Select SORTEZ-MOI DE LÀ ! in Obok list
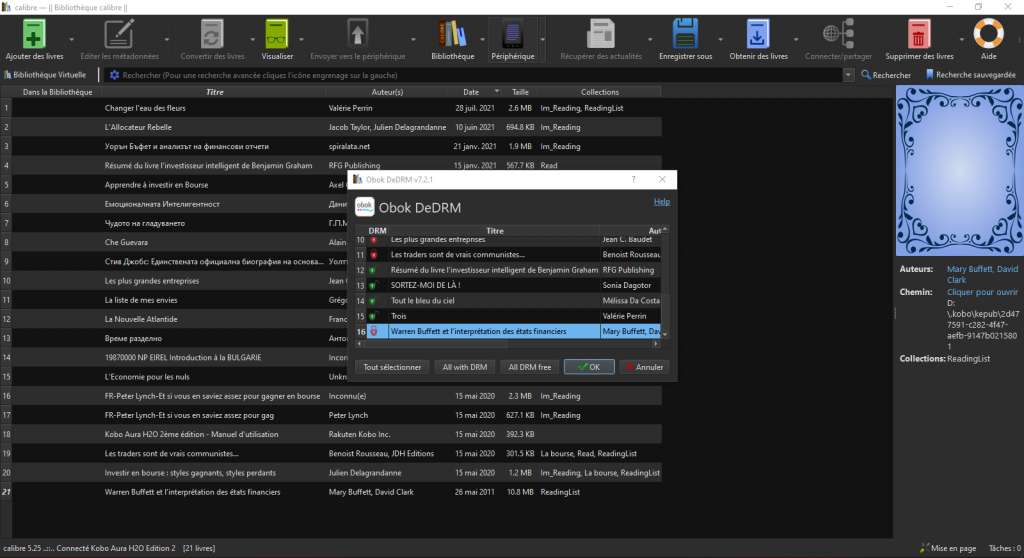Screen dimensions: 1024x558 tap(508, 285)
